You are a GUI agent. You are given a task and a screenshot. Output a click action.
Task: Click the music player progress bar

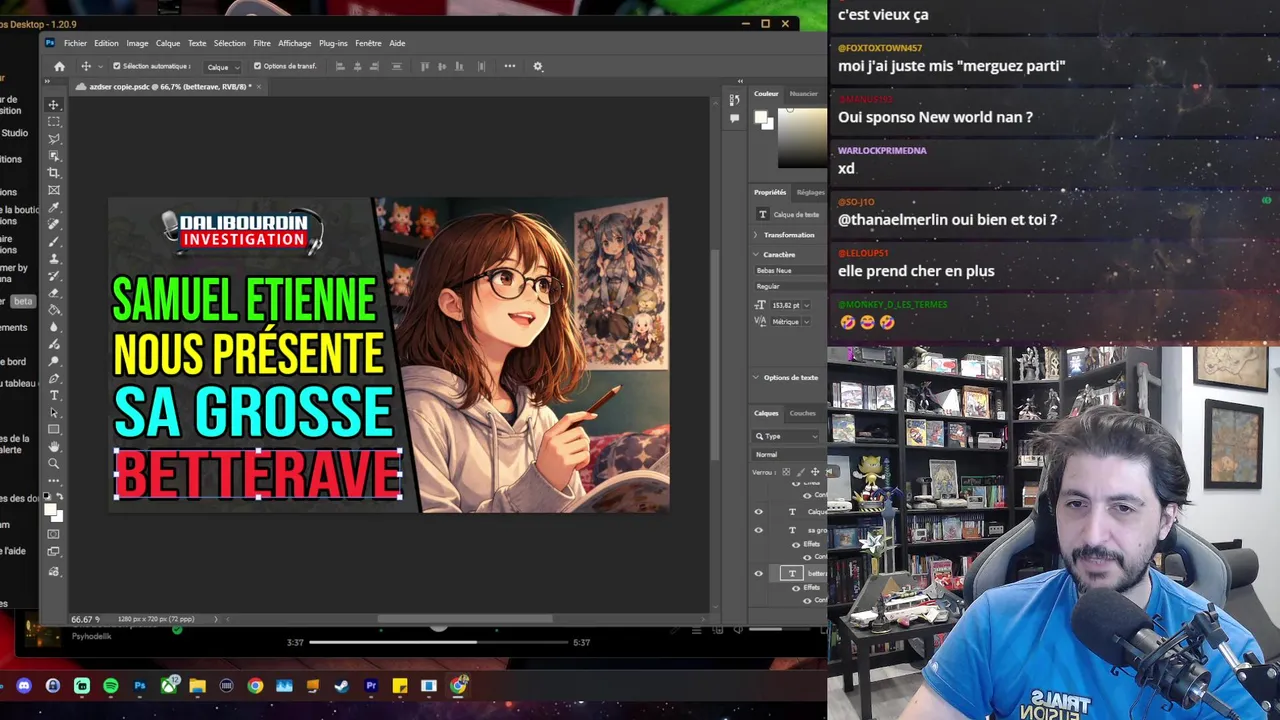439,642
